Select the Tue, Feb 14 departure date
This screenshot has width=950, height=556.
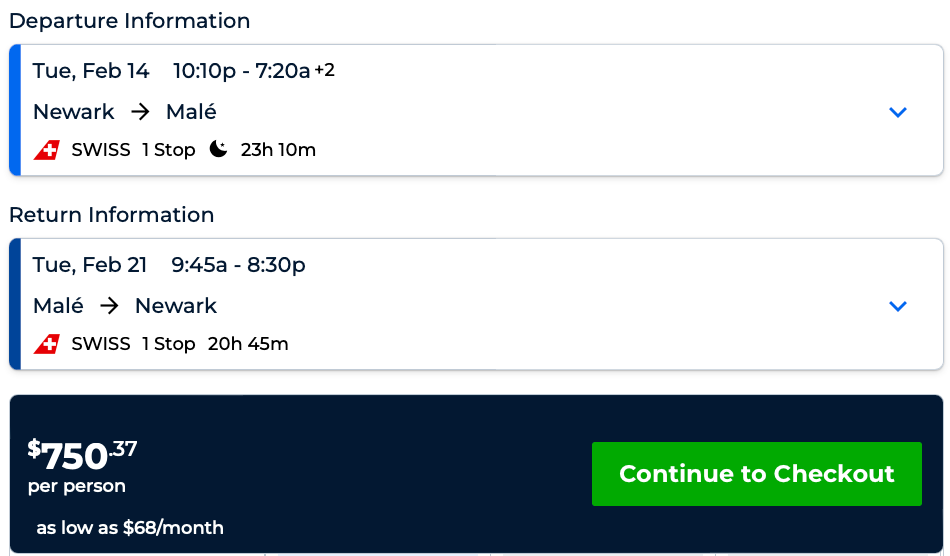[91, 71]
